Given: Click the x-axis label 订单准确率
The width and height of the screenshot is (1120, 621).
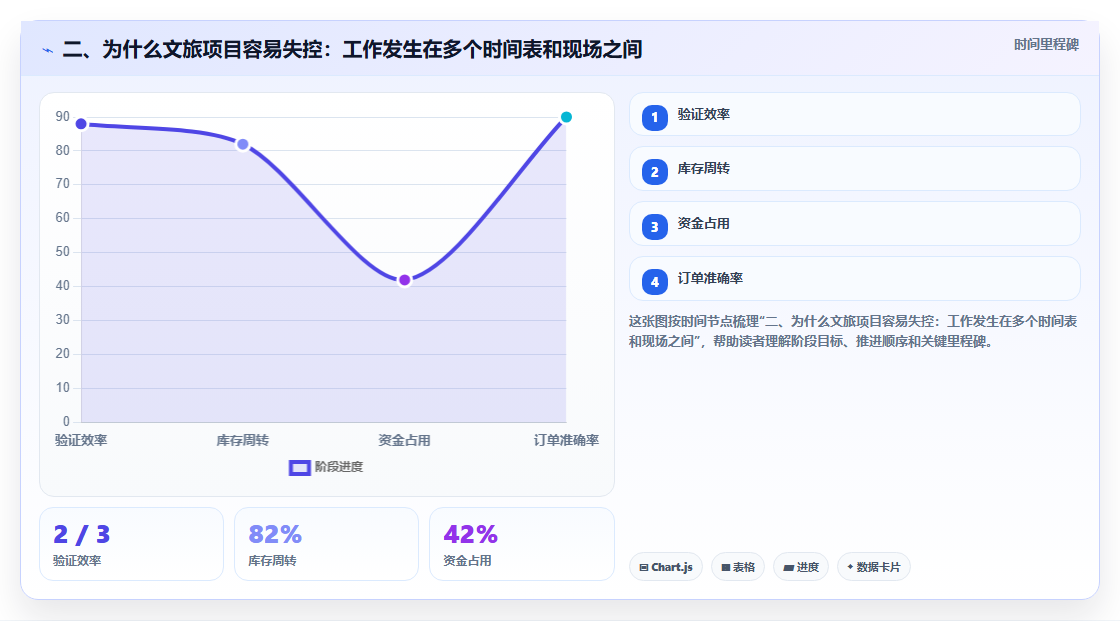Looking at the screenshot, I should [x=566, y=440].
